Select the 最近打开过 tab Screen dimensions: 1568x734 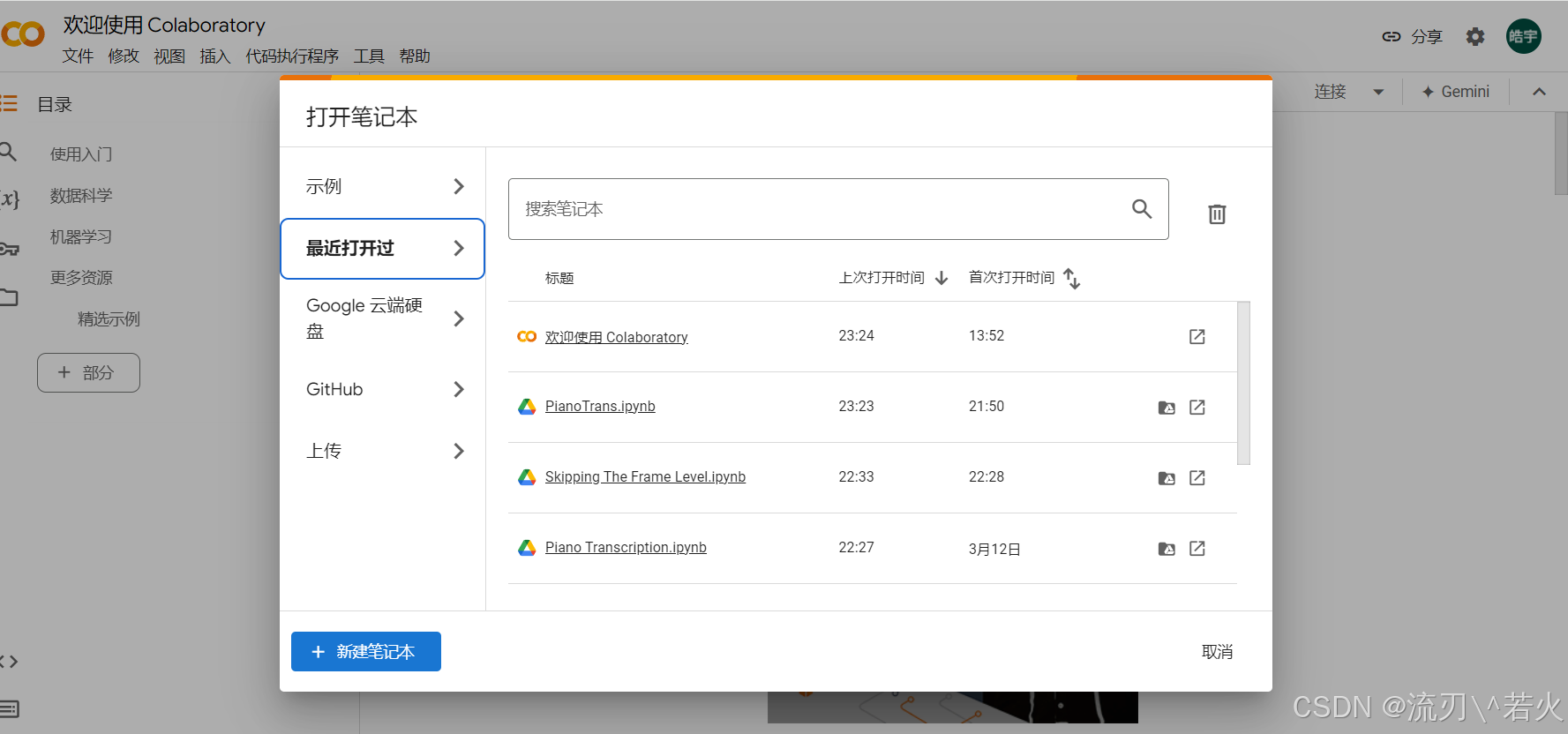pos(383,249)
